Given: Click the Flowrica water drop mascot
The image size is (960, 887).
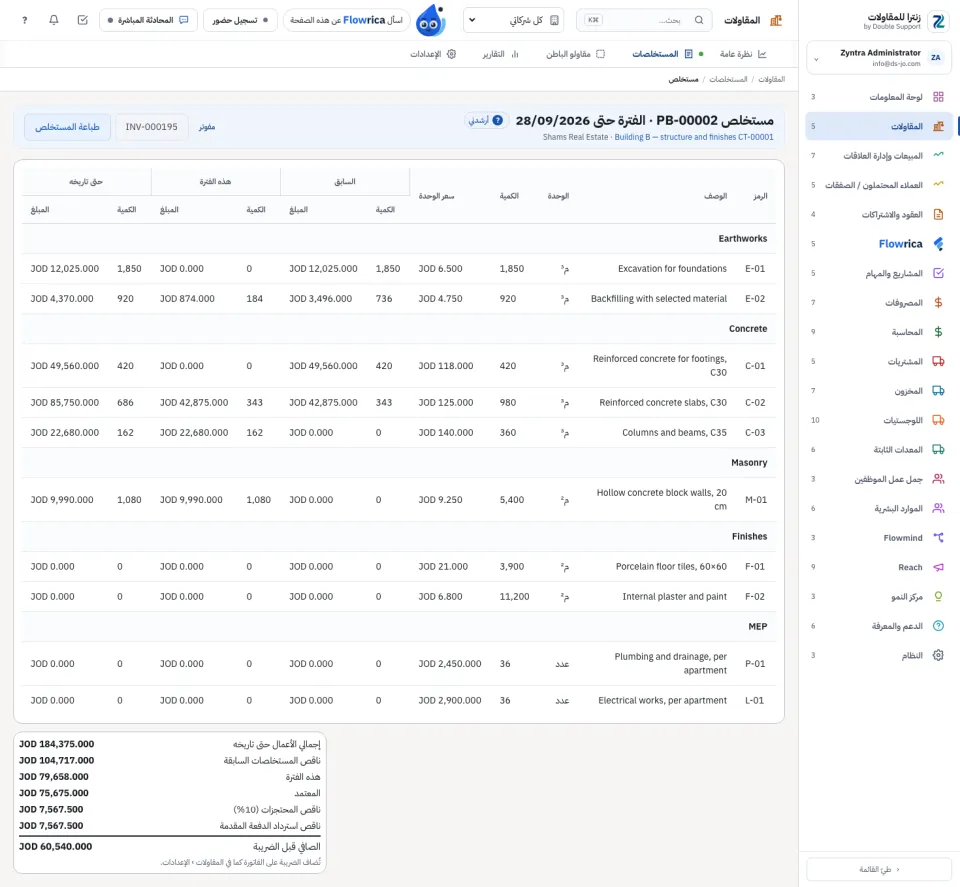Looking at the screenshot, I should click(430, 20).
